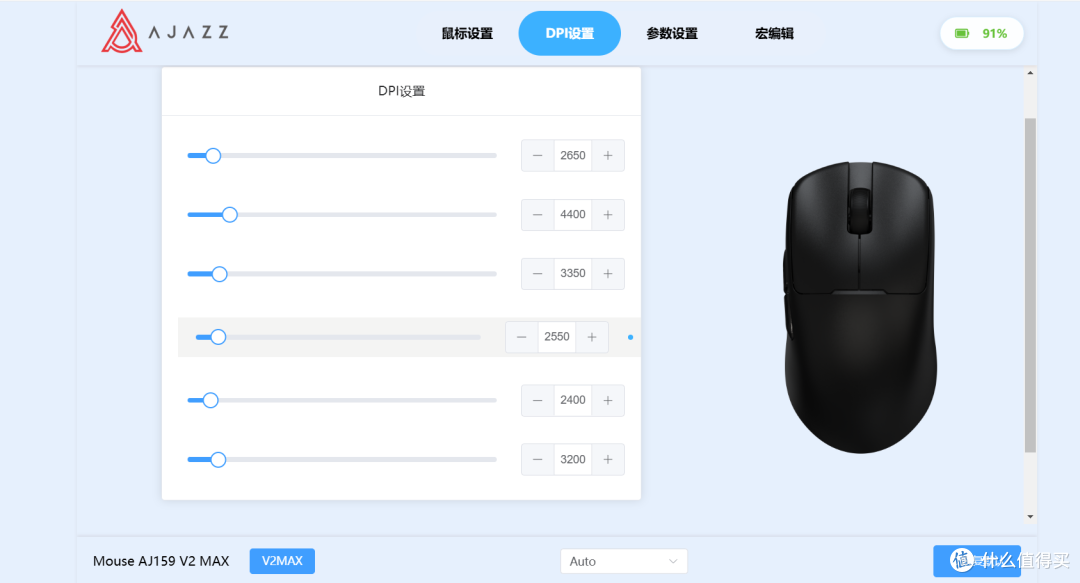The height and width of the screenshot is (583, 1080).
Task: Increase the 2400 DPI value with plus
Action: pos(608,400)
